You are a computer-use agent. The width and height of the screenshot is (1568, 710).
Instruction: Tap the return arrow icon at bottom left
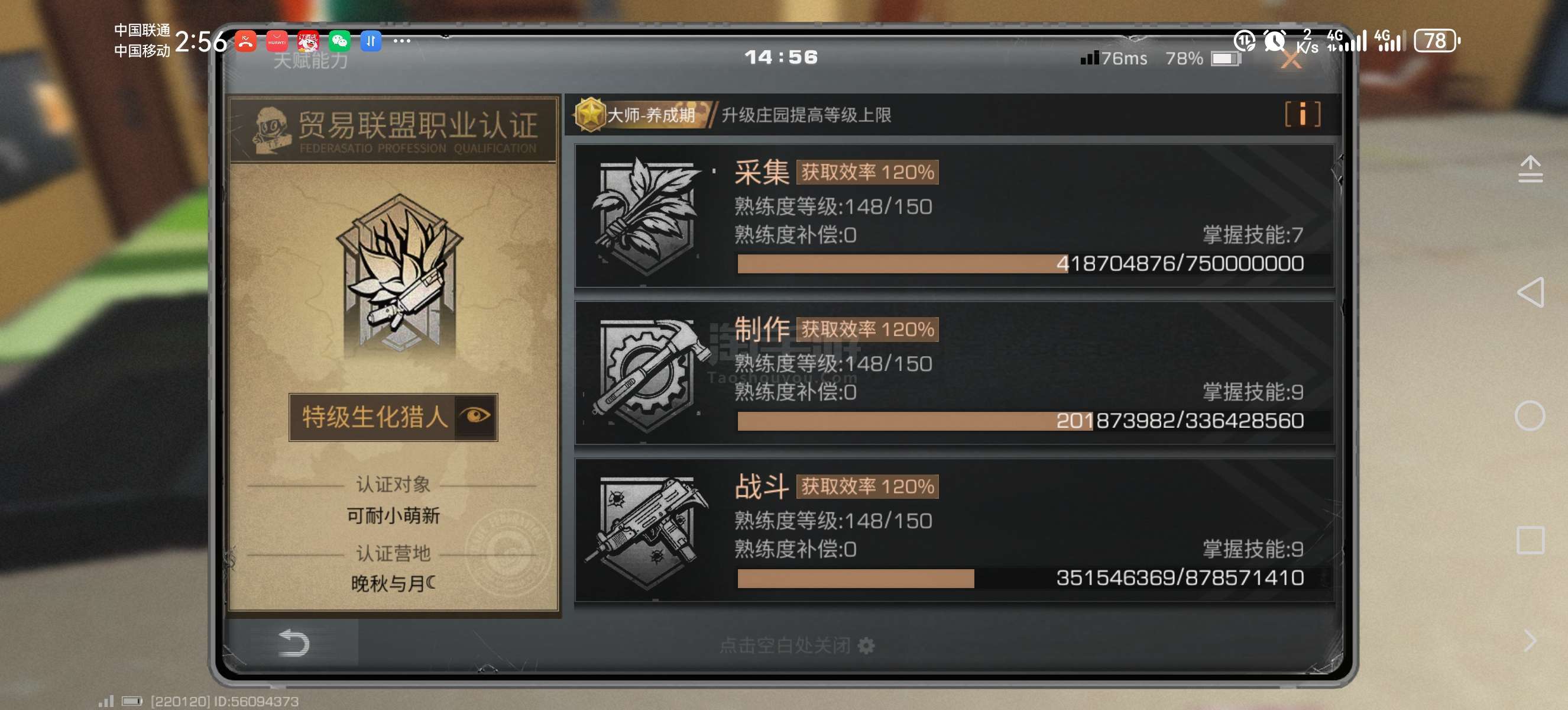coord(294,643)
